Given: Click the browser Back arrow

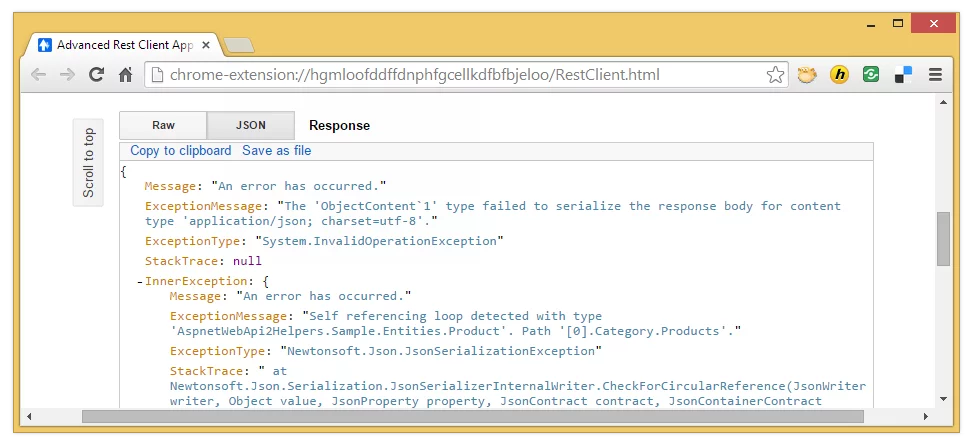Looking at the screenshot, I should coord(38,75).
